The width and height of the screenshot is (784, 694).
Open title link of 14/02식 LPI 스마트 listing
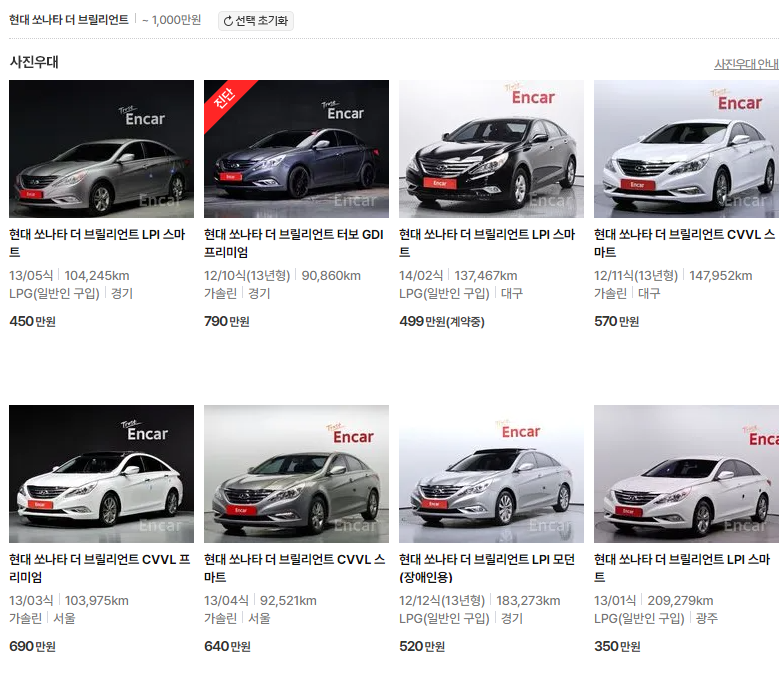488,243
